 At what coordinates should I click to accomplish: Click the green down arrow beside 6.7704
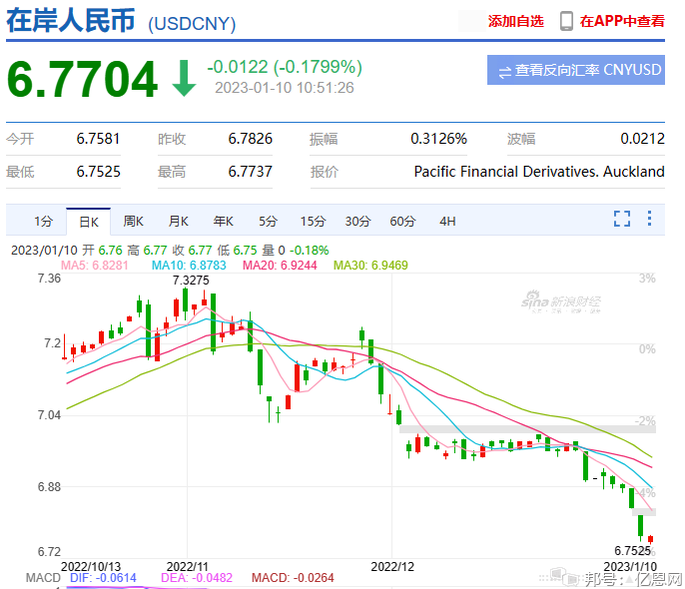[x=184, y=78]
